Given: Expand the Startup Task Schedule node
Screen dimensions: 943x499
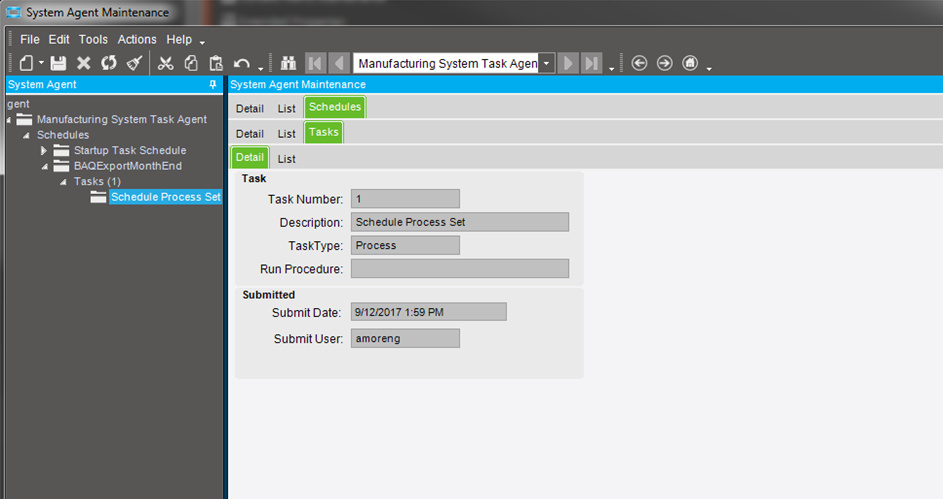Looking at the screenshot, I should pyautogui.click(x=43, y=150).
